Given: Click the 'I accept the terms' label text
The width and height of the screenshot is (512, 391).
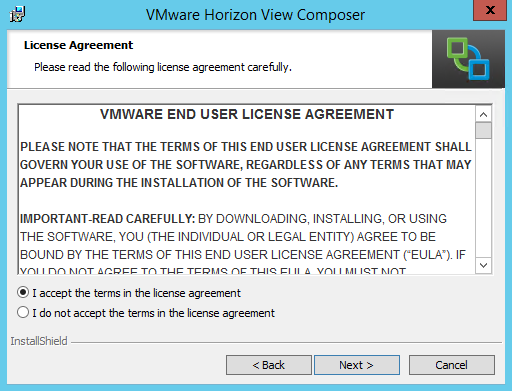Looking at the screenshot, I should [x=136, y=293].
